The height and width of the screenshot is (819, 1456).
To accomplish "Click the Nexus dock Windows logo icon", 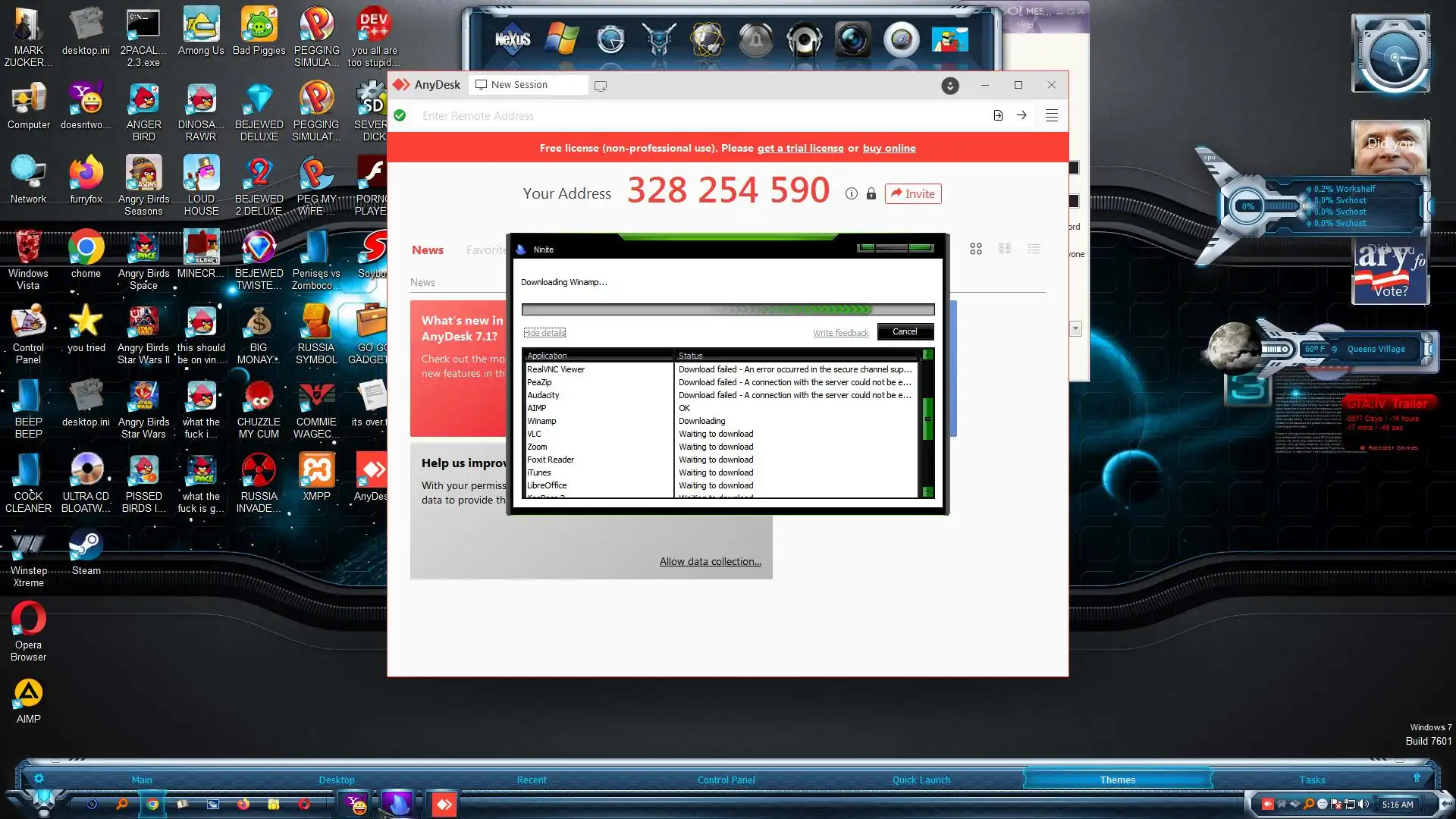I will (562, 39).
